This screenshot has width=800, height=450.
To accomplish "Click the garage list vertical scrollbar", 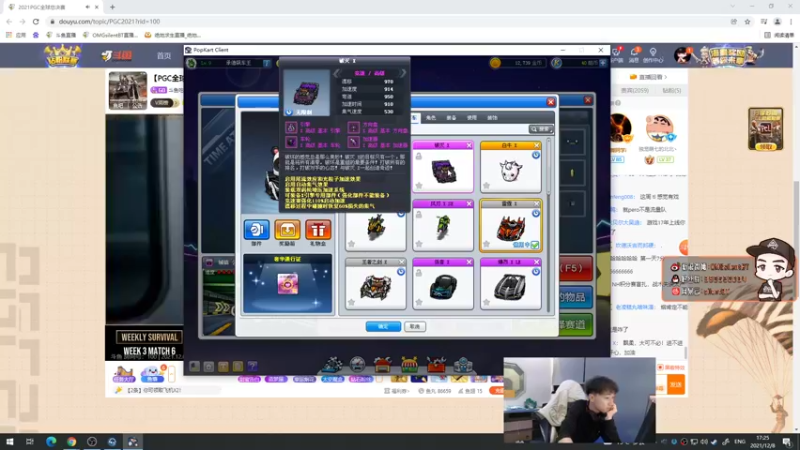I will point(549,224).
